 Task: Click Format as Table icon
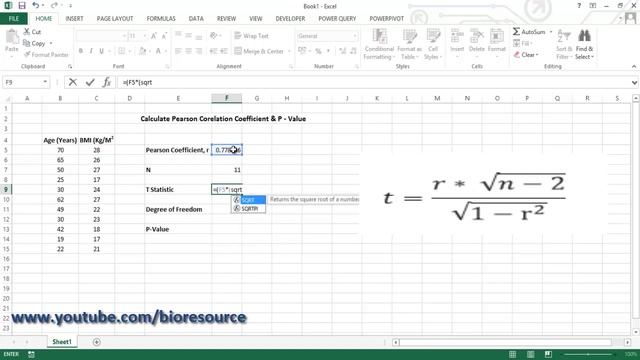coord(409,36)
